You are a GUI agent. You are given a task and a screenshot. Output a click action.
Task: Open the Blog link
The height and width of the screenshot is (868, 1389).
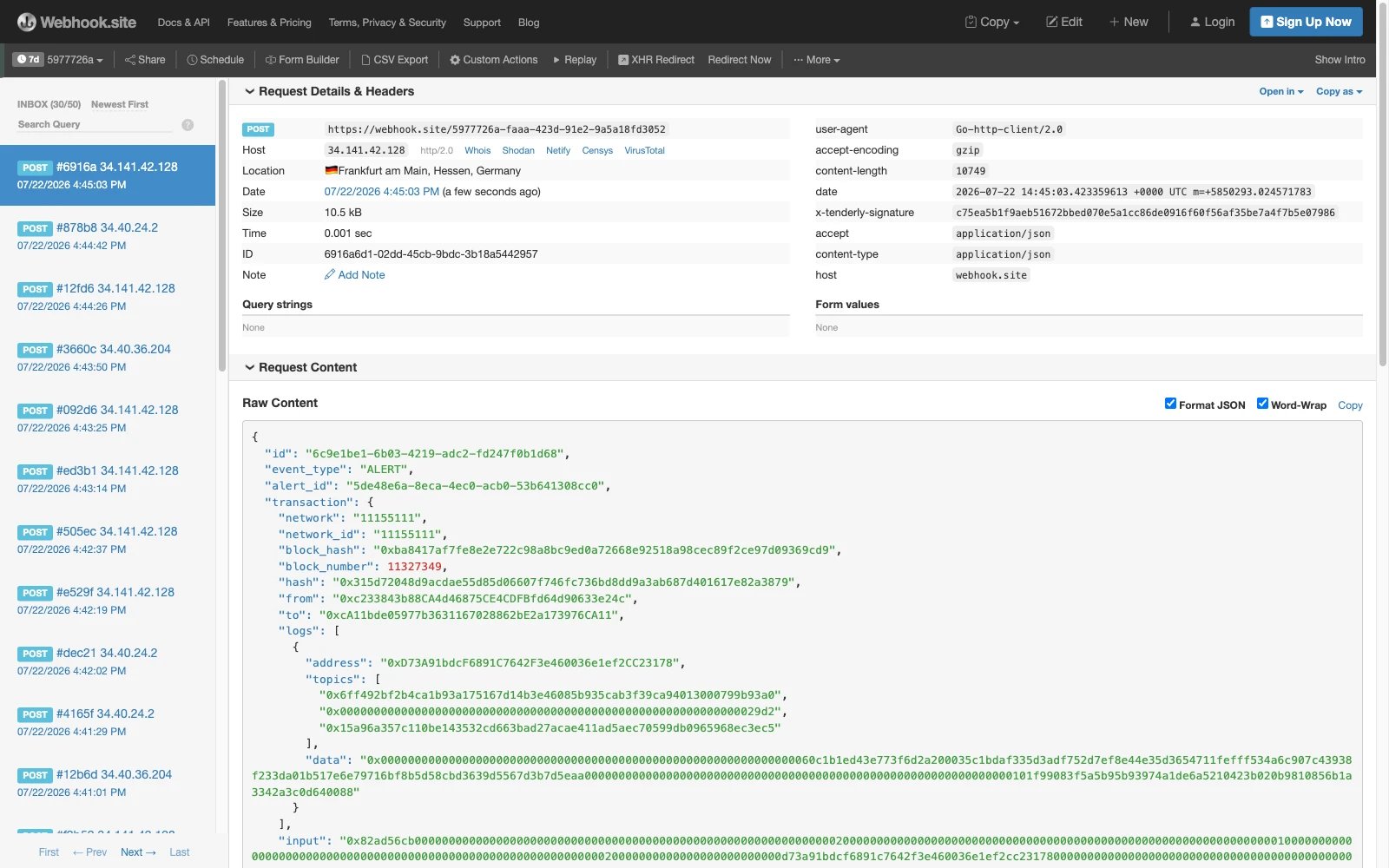coord(529,23)
